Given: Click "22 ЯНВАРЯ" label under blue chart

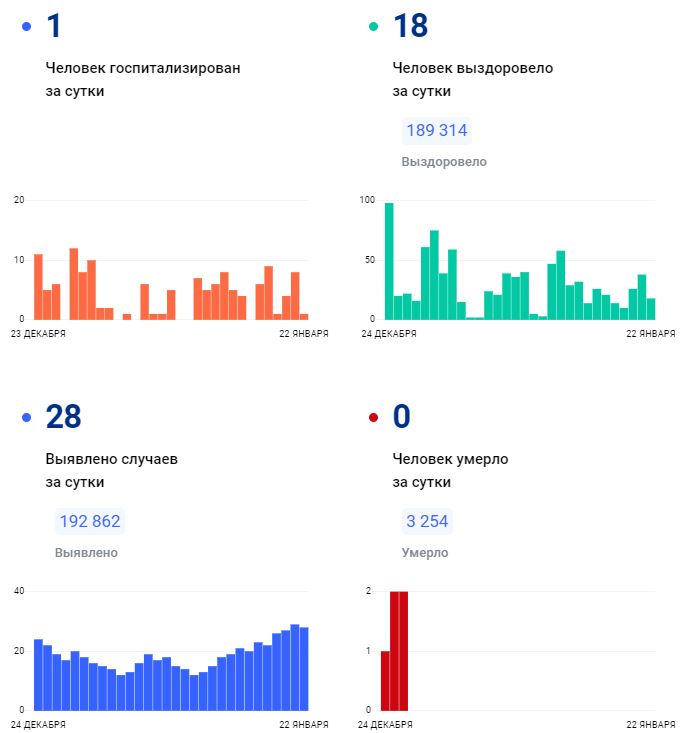Looking at the screenshot, I should (304, 725).
